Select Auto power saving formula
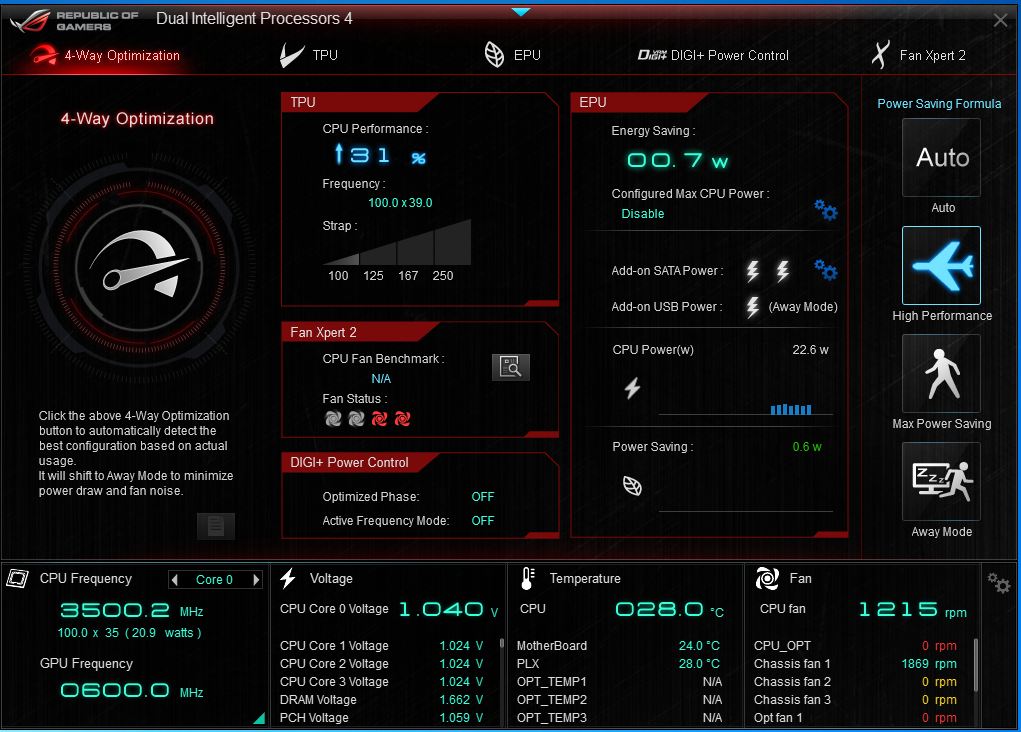The image size is (1021, 732). pos(942,158)
